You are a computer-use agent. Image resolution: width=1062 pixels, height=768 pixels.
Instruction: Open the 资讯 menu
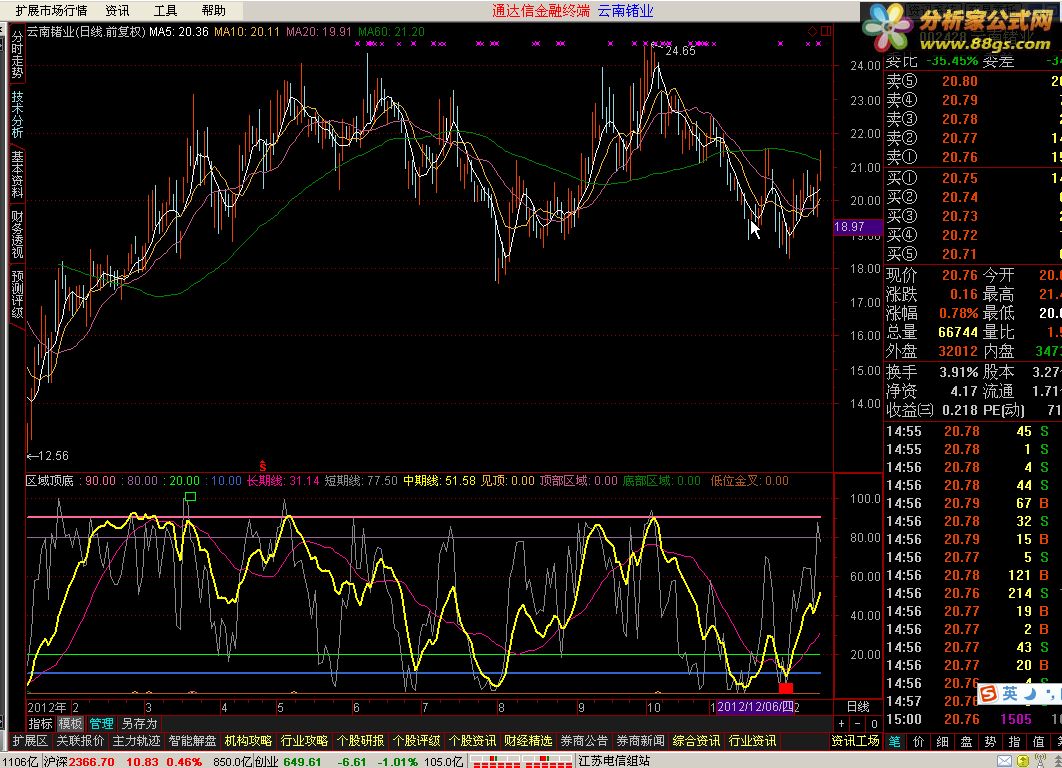(x=117, y=10)
